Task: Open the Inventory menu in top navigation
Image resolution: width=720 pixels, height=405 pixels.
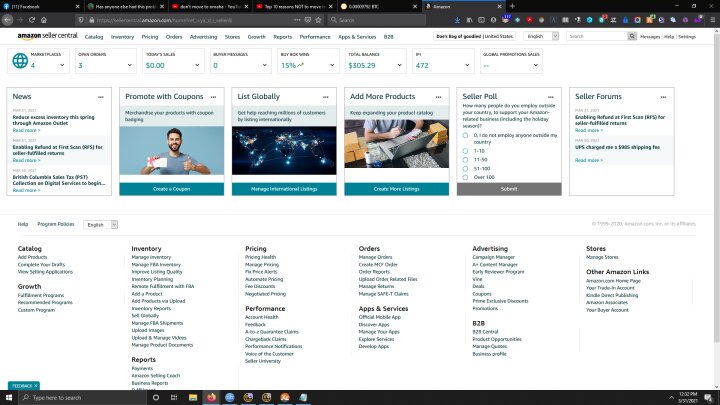Action: tap(122, 37)
